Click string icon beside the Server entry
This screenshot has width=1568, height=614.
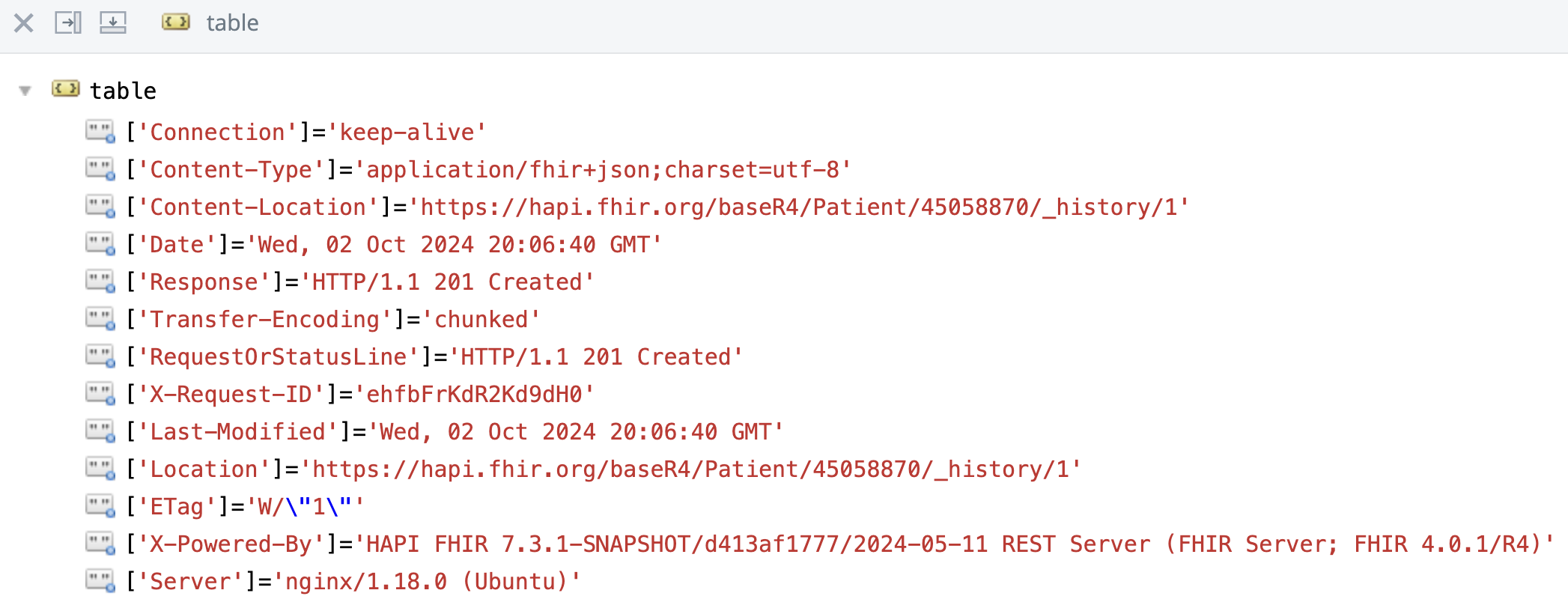[100, 581]
